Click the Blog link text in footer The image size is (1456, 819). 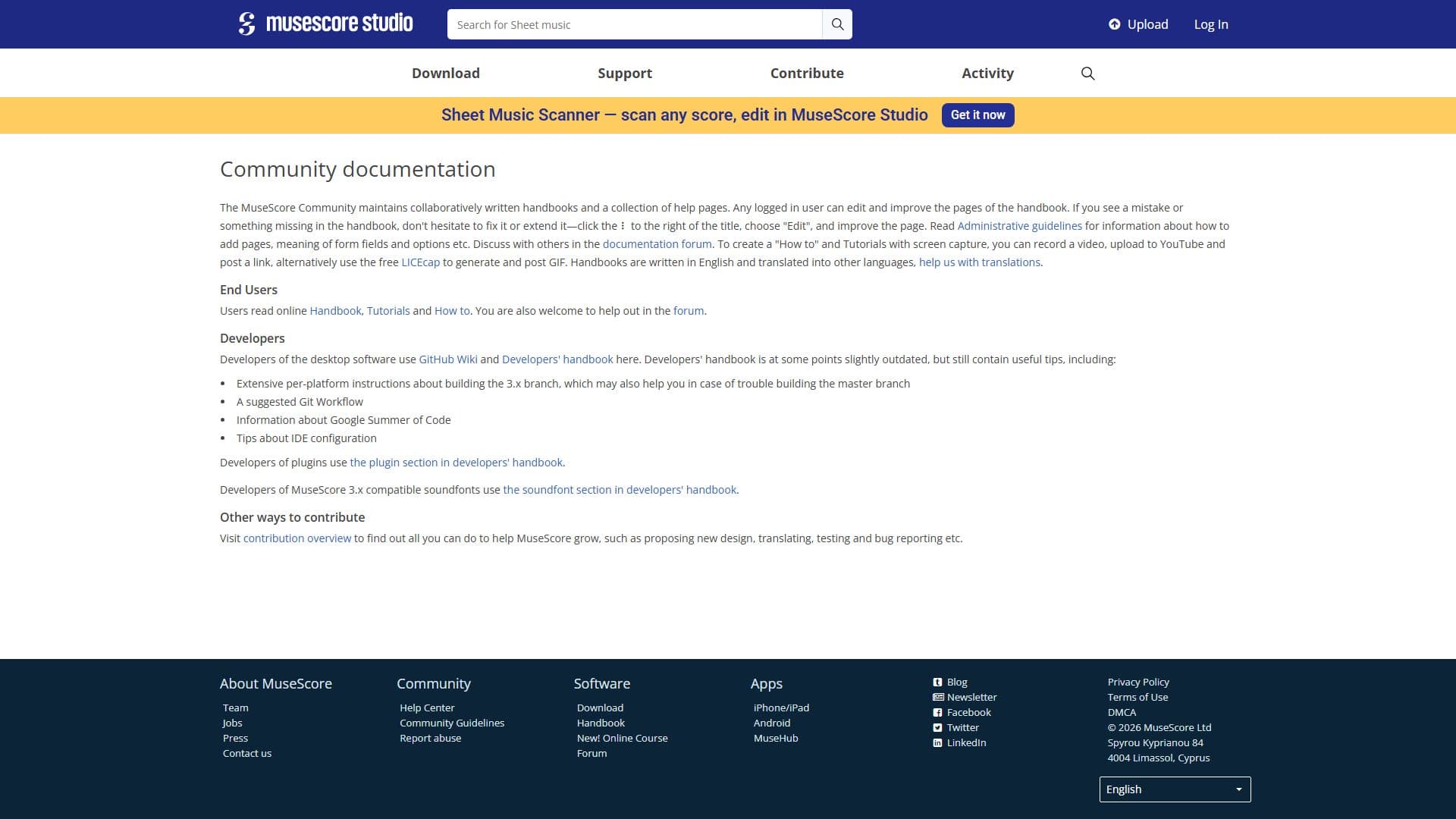[x=957, y=682]
